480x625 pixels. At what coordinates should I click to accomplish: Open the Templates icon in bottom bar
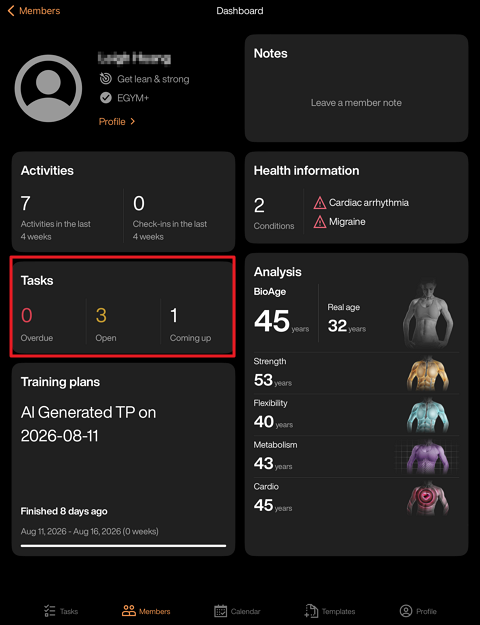pyautogui.click(x=312, y=611)
